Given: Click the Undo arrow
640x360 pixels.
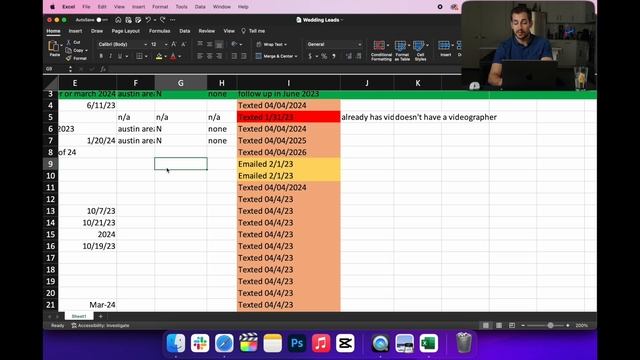Looking at the screenshot, I should pos(148,20).
